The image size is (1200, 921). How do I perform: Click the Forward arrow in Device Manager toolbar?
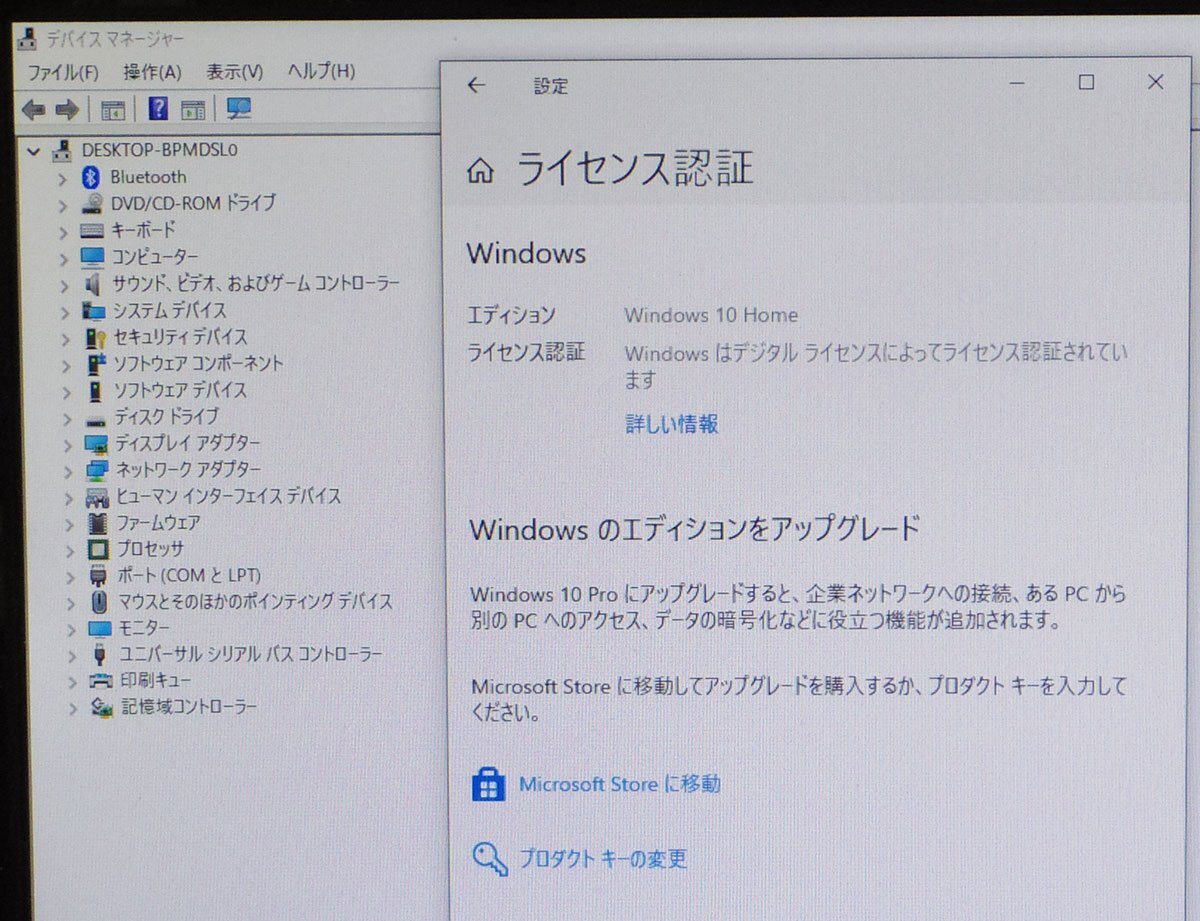(x=66, y=109)
